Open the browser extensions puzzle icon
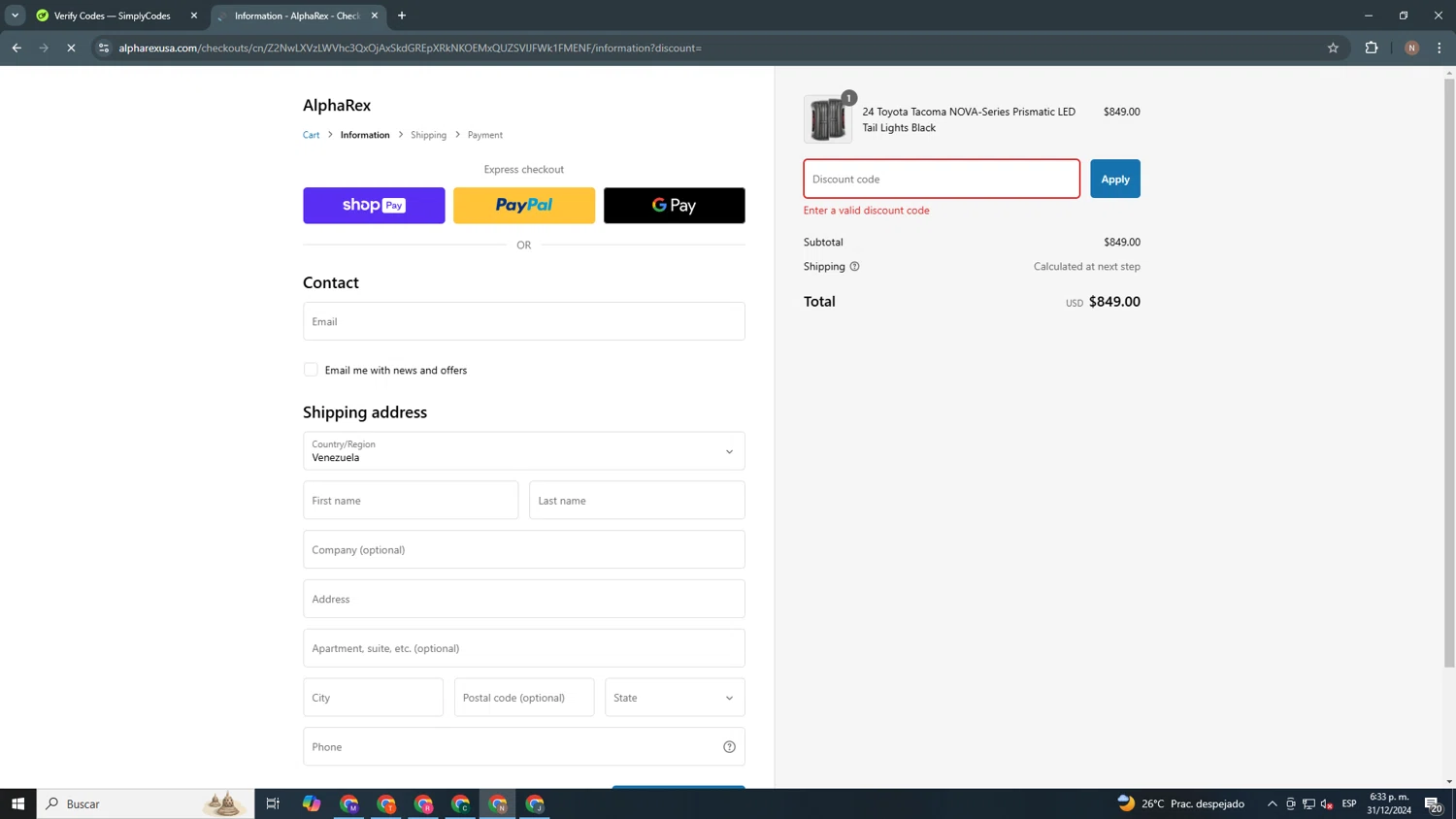This screenshot has height=819, width=1456. click(x=1372, y=48)
